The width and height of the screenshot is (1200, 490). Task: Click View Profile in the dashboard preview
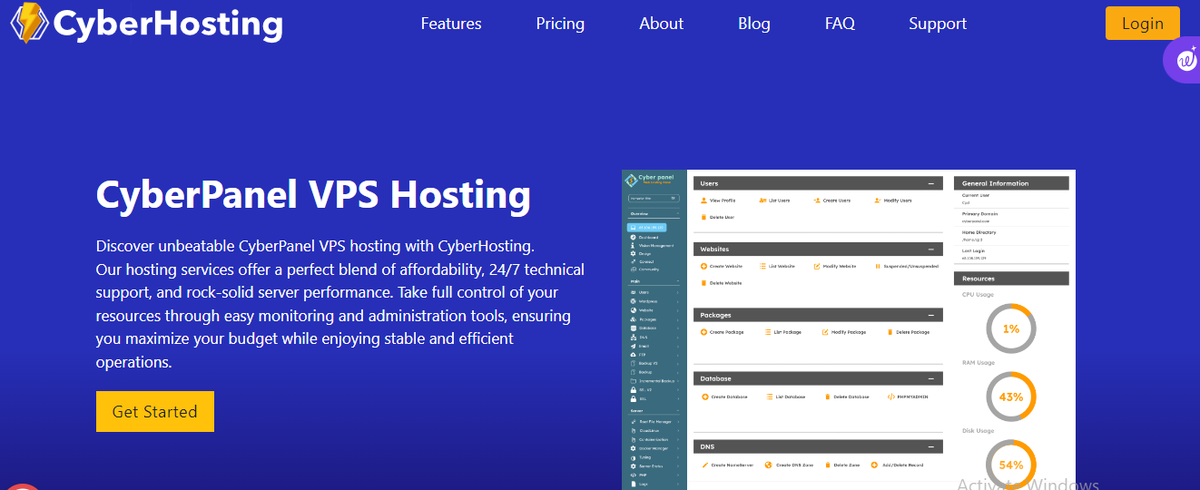(x=719, y=200)
